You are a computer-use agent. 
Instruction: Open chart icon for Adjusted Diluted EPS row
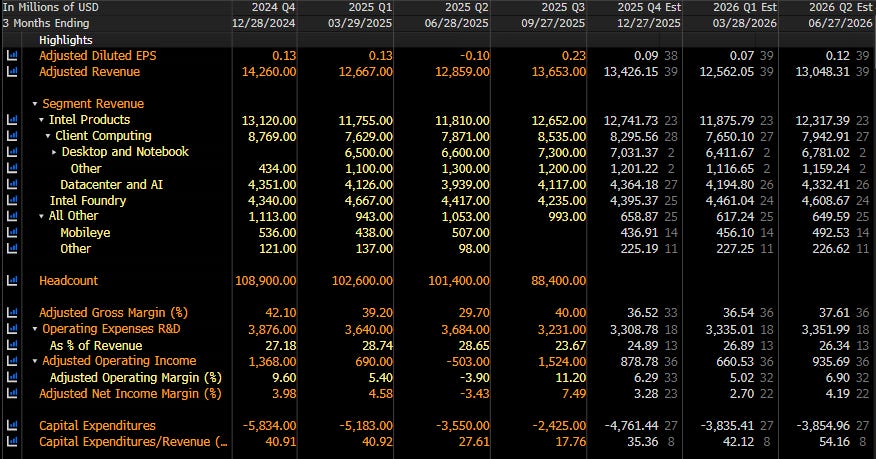tap(12, 56)
